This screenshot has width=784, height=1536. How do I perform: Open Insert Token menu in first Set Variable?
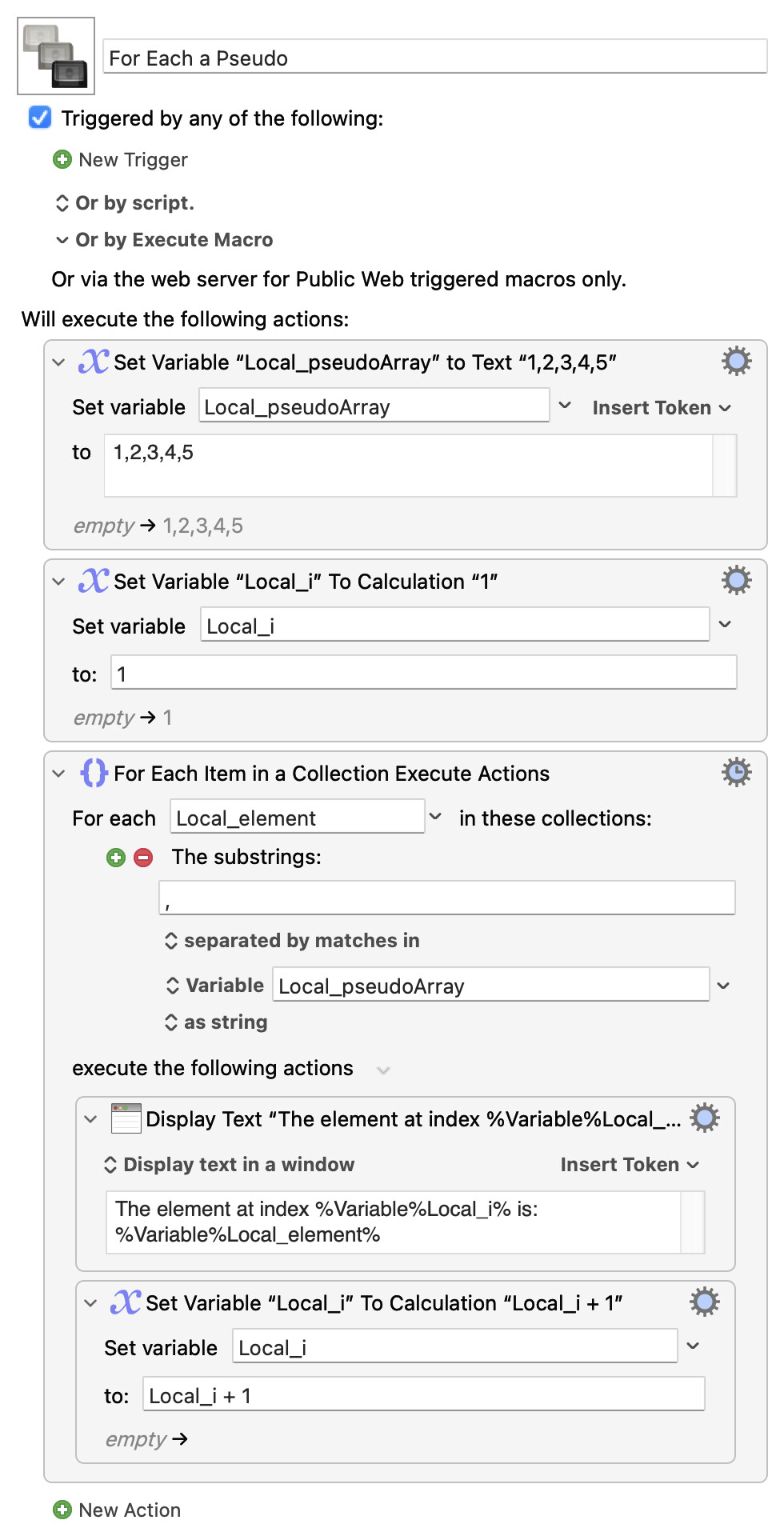(661, 408)
